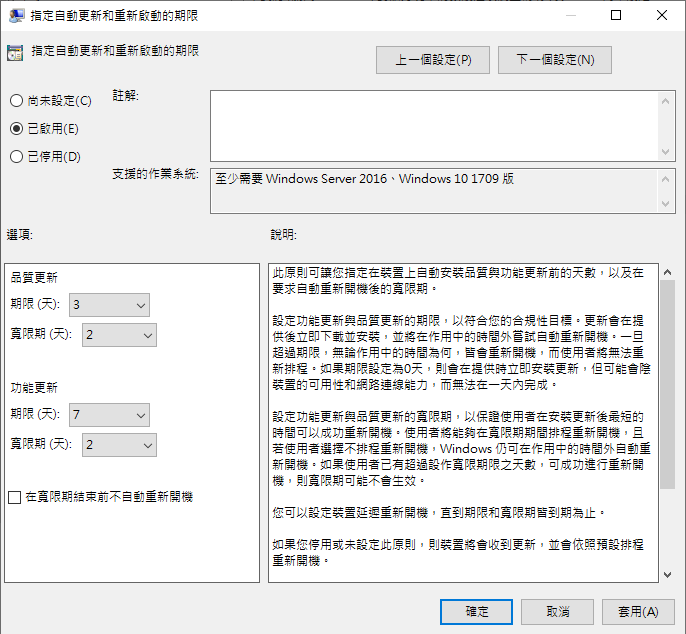Image resolution: width=686 pixels, height=634 pixels.
Task: Go to 下一個設定(N)
Action: (x=554, y=60)
